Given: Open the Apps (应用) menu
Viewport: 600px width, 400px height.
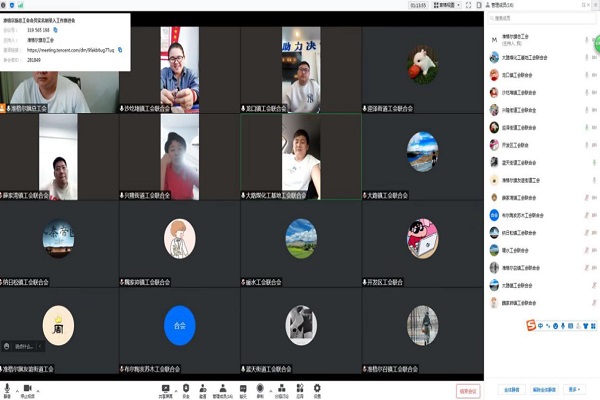Looking at the screenshot, I should point(300,391).
